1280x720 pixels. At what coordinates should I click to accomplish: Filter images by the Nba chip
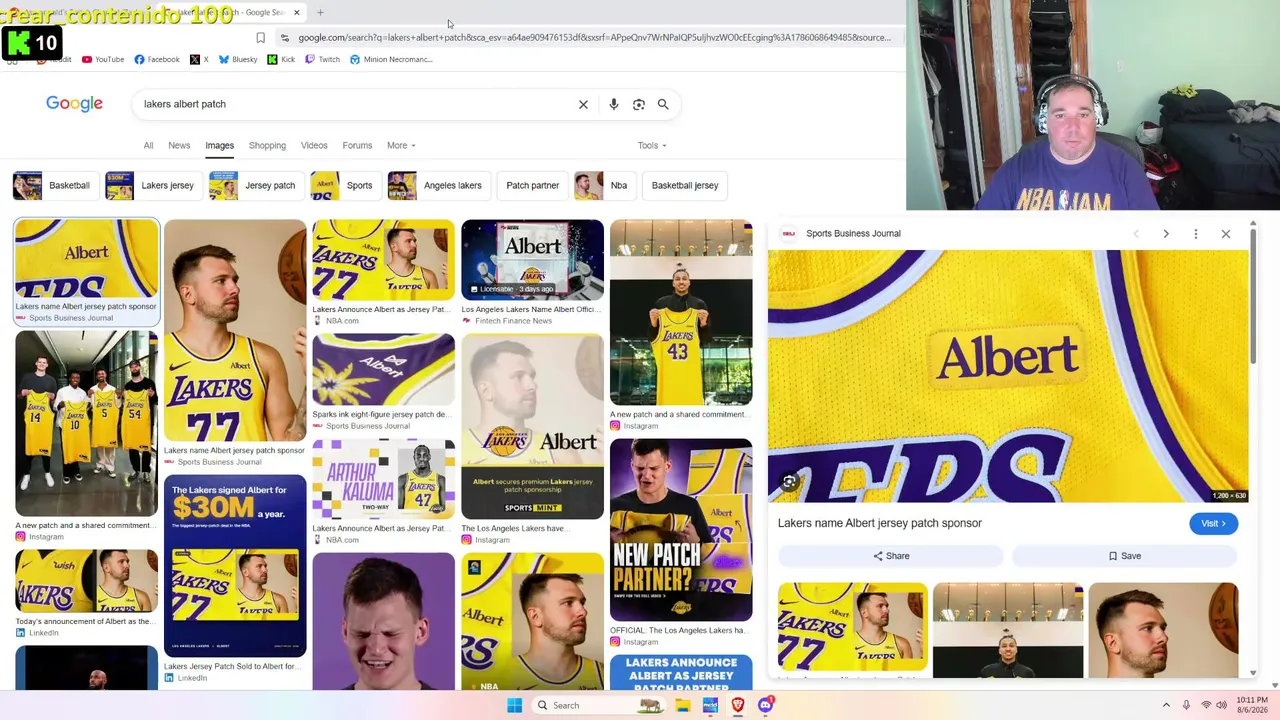point(605,185)
